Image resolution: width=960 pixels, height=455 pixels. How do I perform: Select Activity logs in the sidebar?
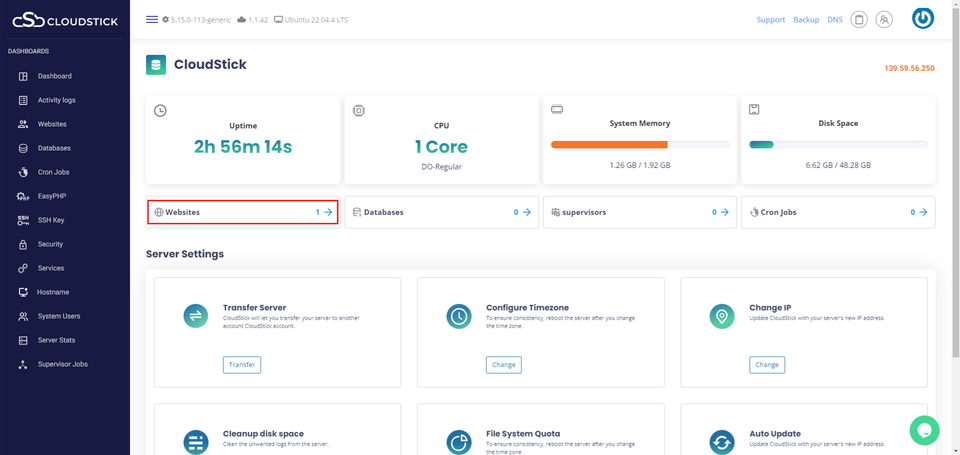point(56,100)
